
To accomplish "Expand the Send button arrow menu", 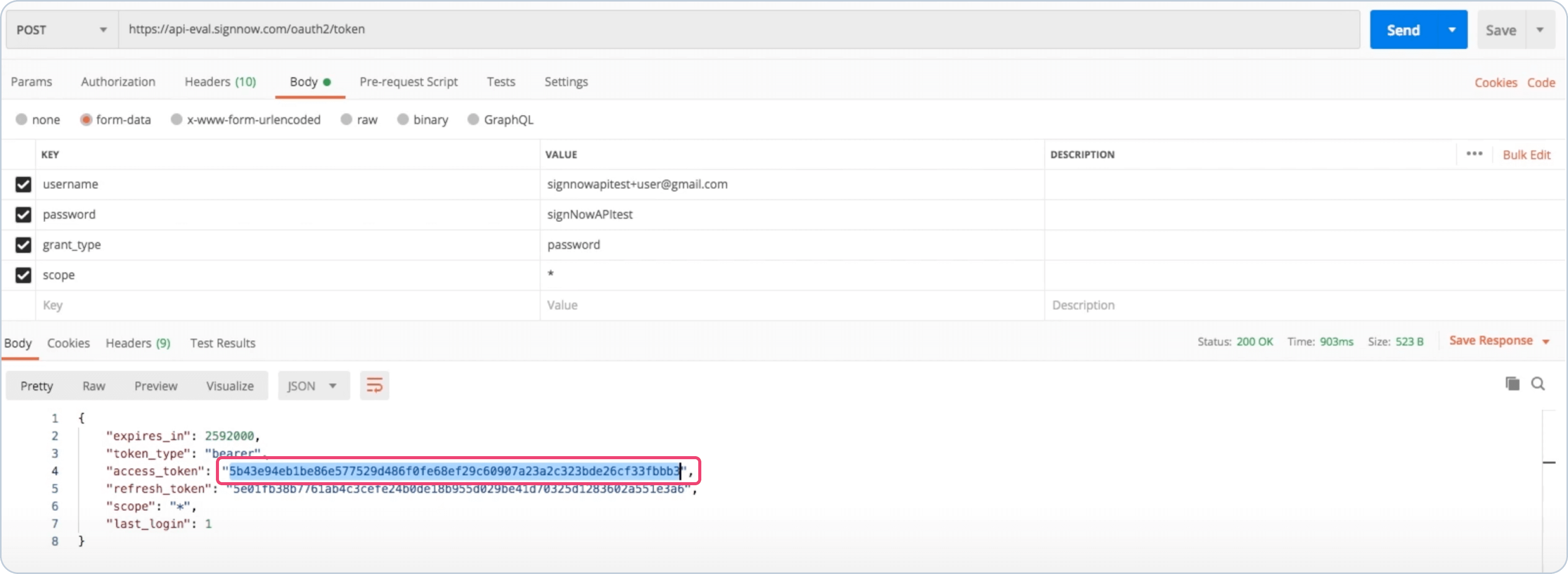I will click(x=1452, y=29).
